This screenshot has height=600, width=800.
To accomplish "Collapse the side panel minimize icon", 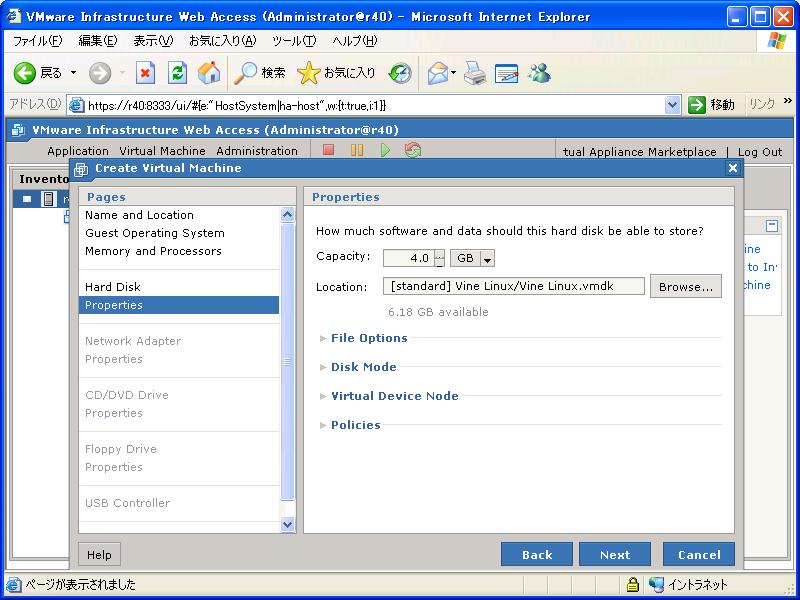I will point(772,226).
